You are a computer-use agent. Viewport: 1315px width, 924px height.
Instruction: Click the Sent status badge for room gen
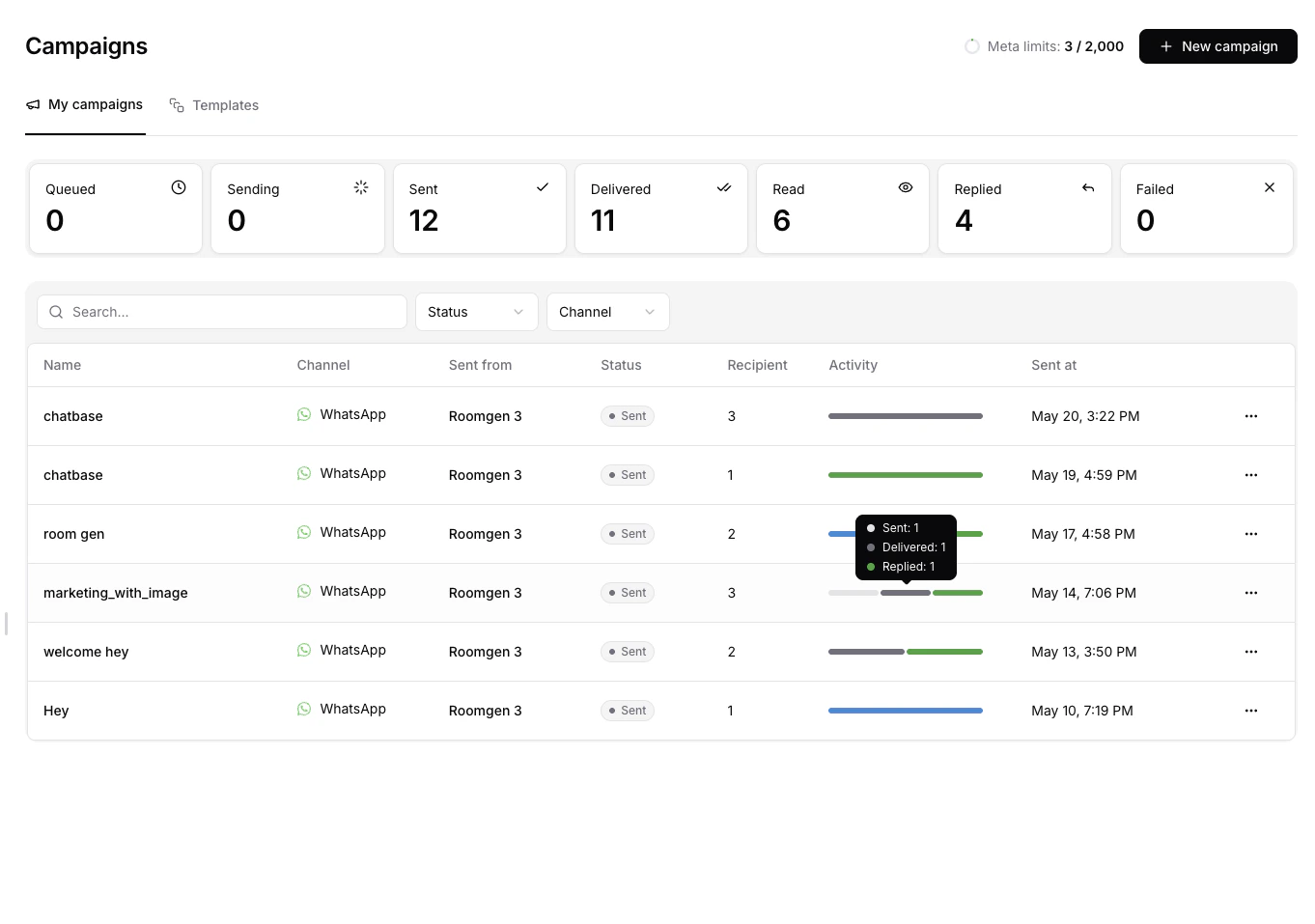pyautogui.click(x=628, y=534)
